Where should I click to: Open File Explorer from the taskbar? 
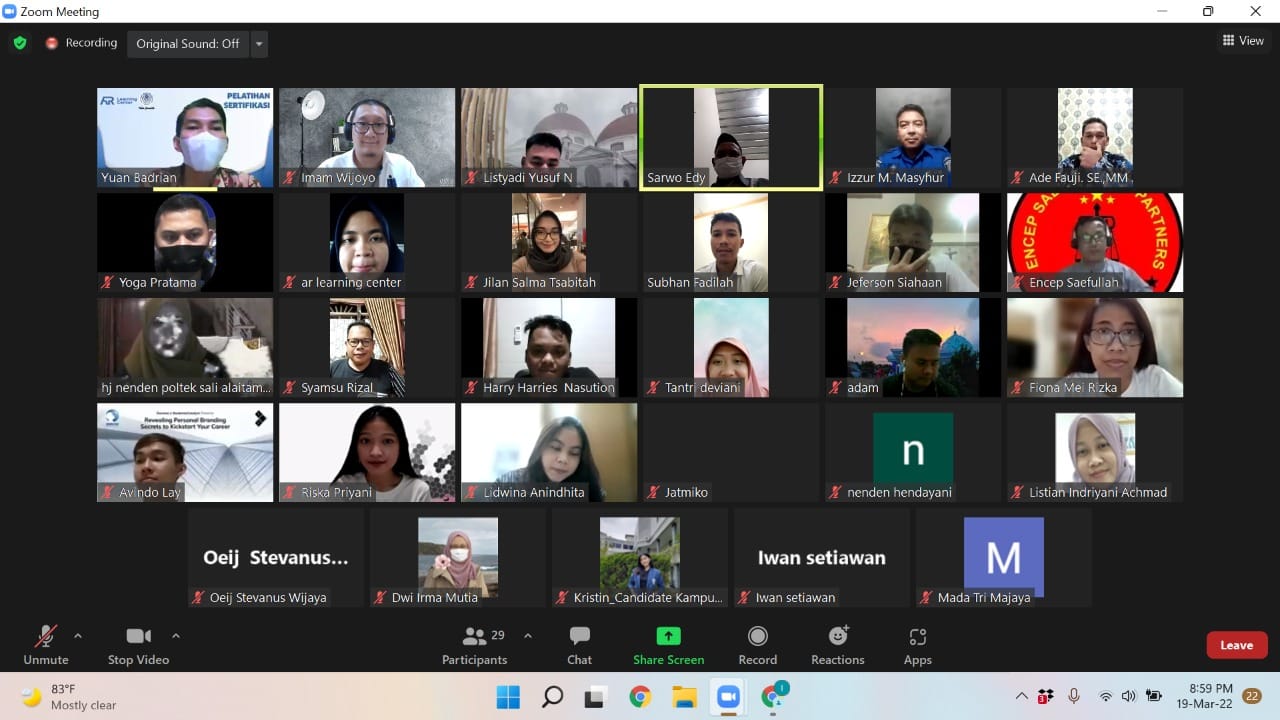click(684, 697)
